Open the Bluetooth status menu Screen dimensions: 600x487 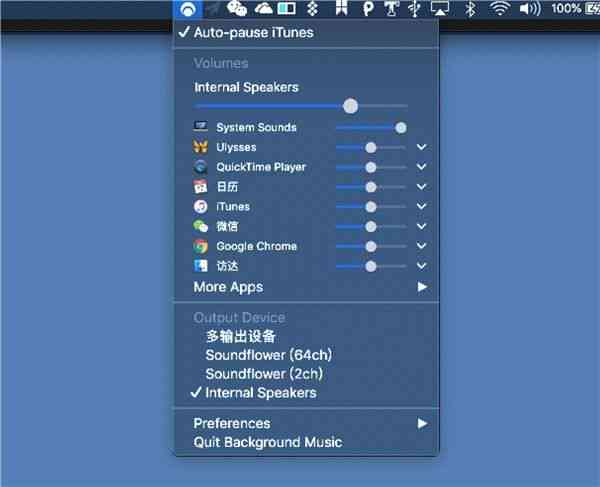tap(470, 8)
